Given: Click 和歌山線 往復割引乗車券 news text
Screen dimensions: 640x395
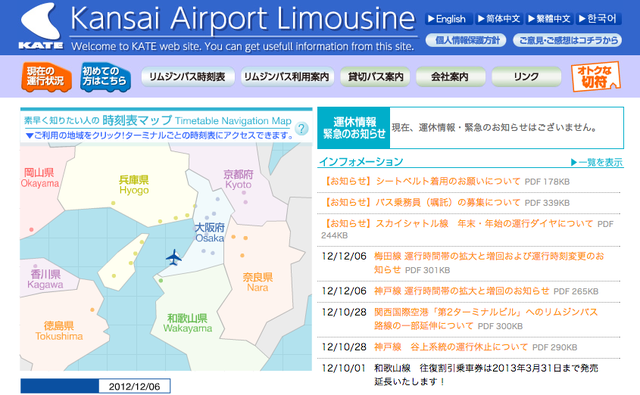Looking at the screenshot, I should tap(486, 375).
